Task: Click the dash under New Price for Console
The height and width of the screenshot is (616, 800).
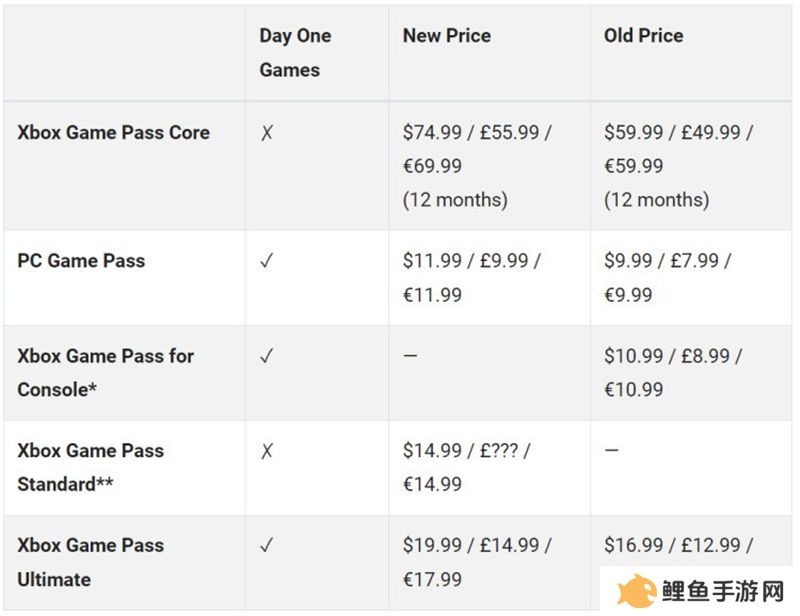Action: (410, 355)
